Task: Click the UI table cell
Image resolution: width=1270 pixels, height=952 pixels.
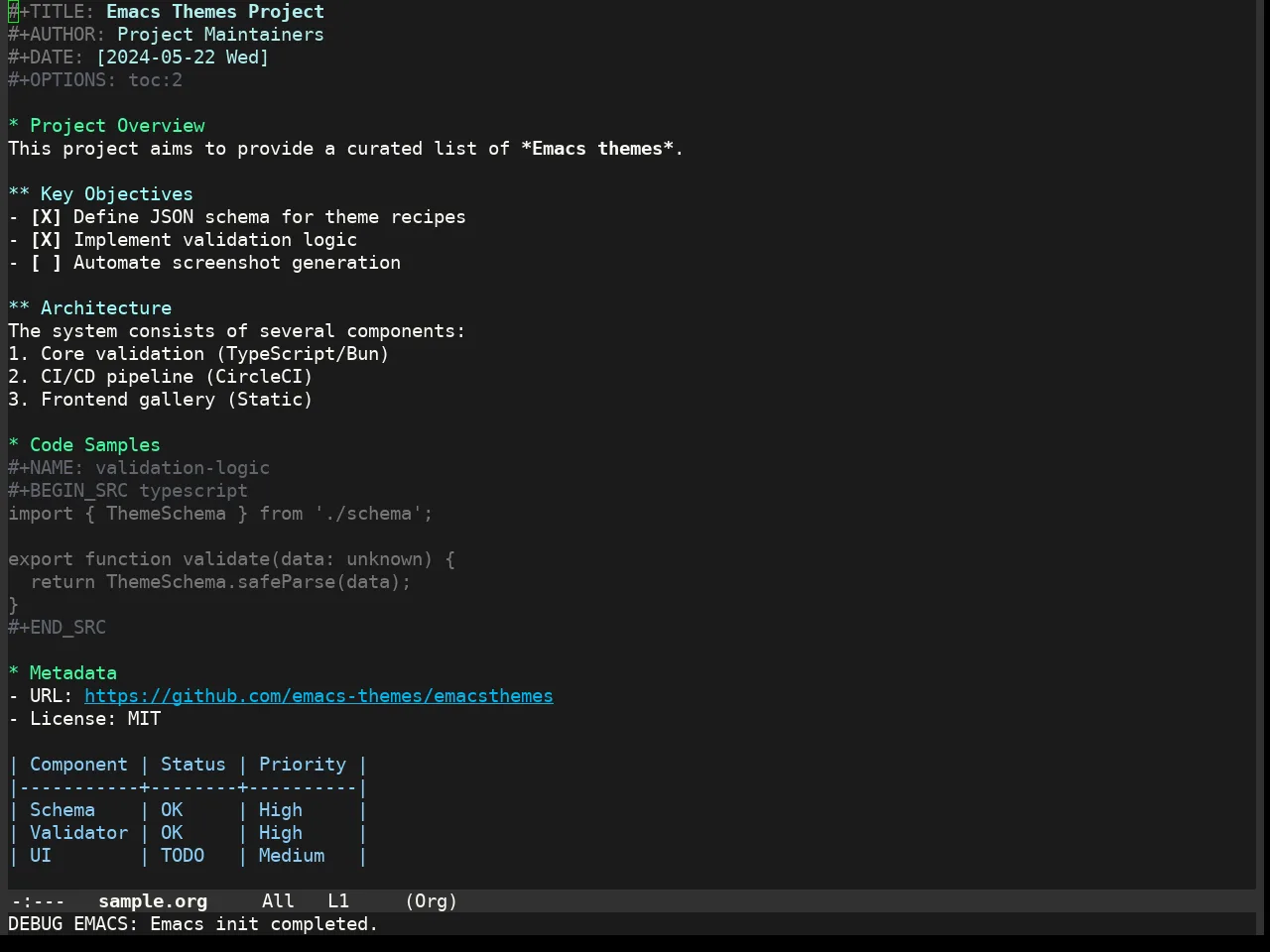Action: [x=41, y=856]
